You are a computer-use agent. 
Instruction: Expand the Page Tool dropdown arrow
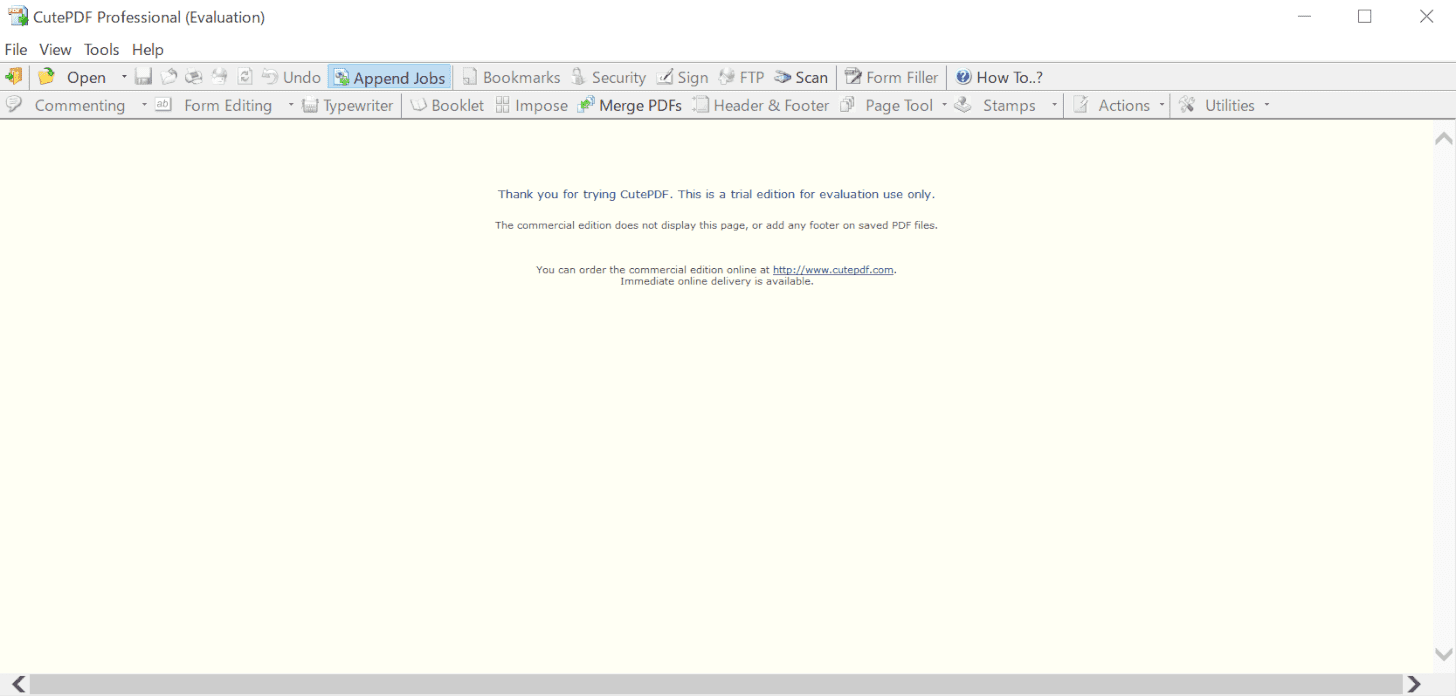(944, 105)
